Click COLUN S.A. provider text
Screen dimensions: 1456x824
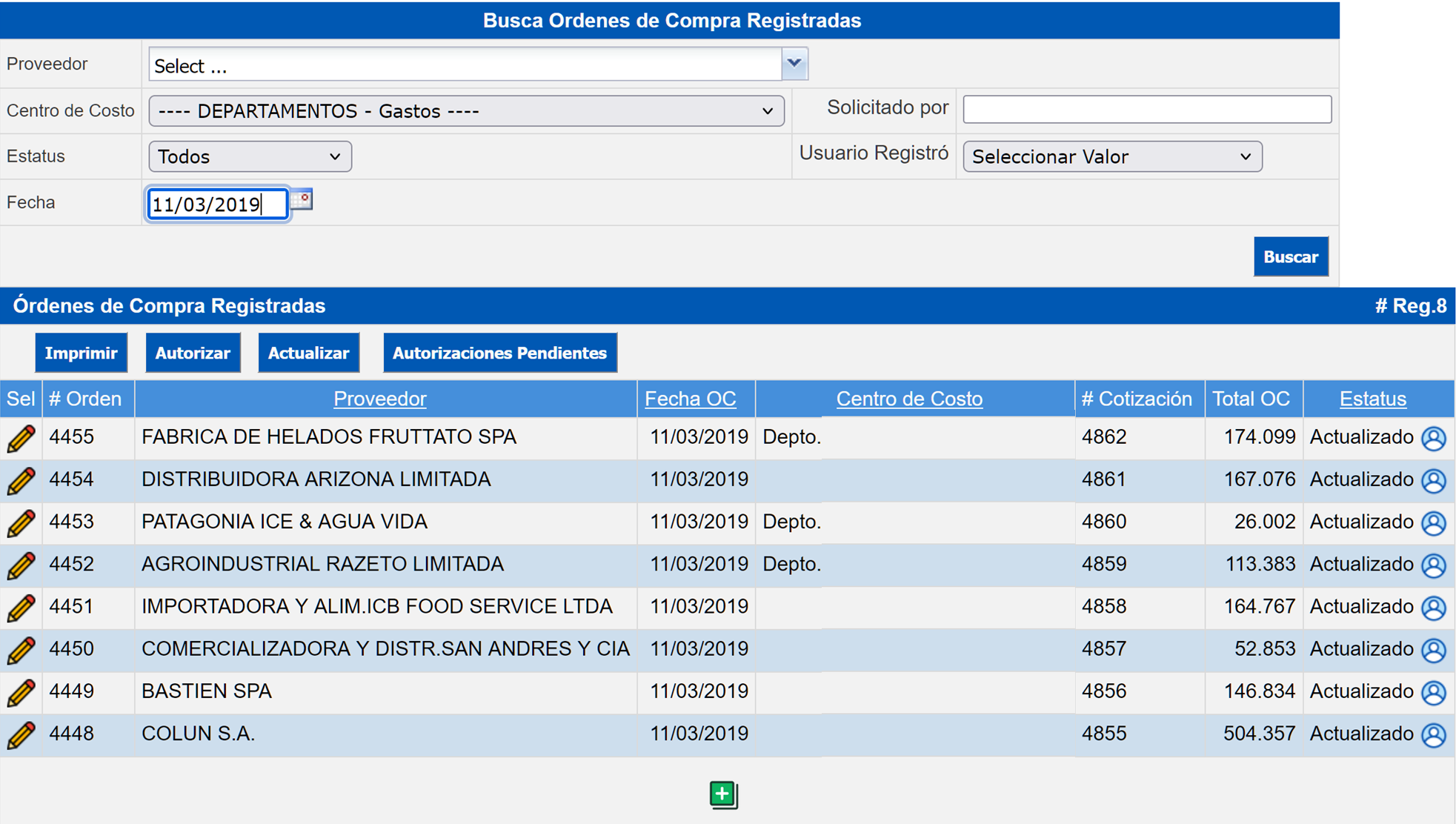coord(198,733)
